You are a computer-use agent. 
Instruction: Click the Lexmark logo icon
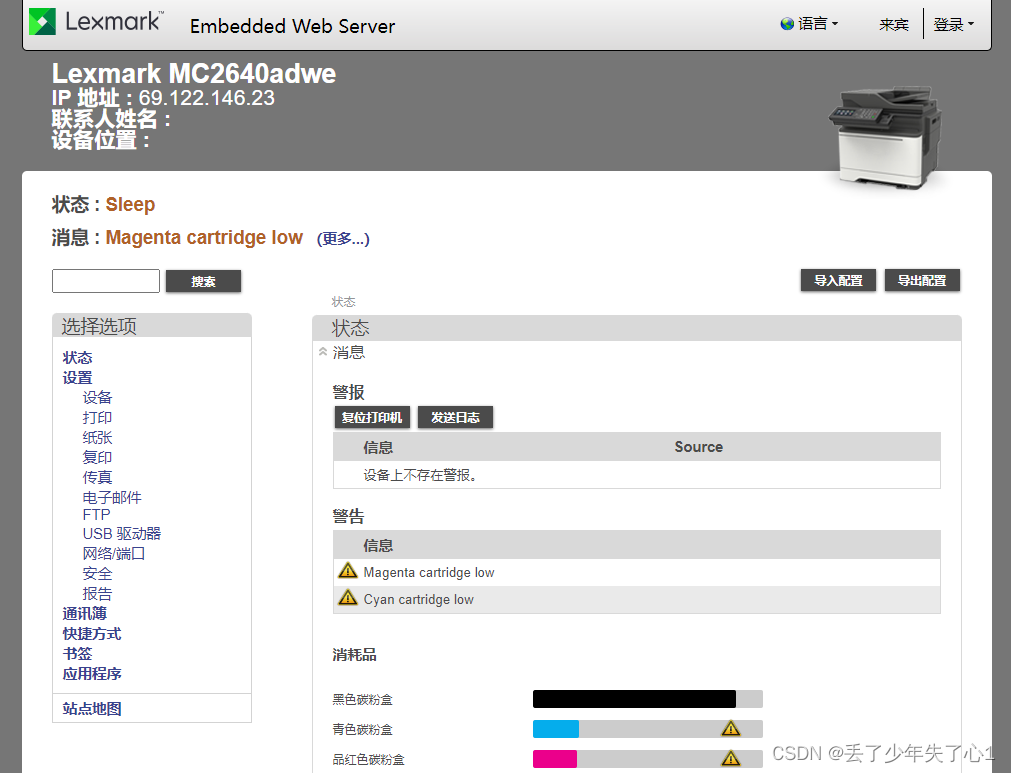[x=40, y=21]
